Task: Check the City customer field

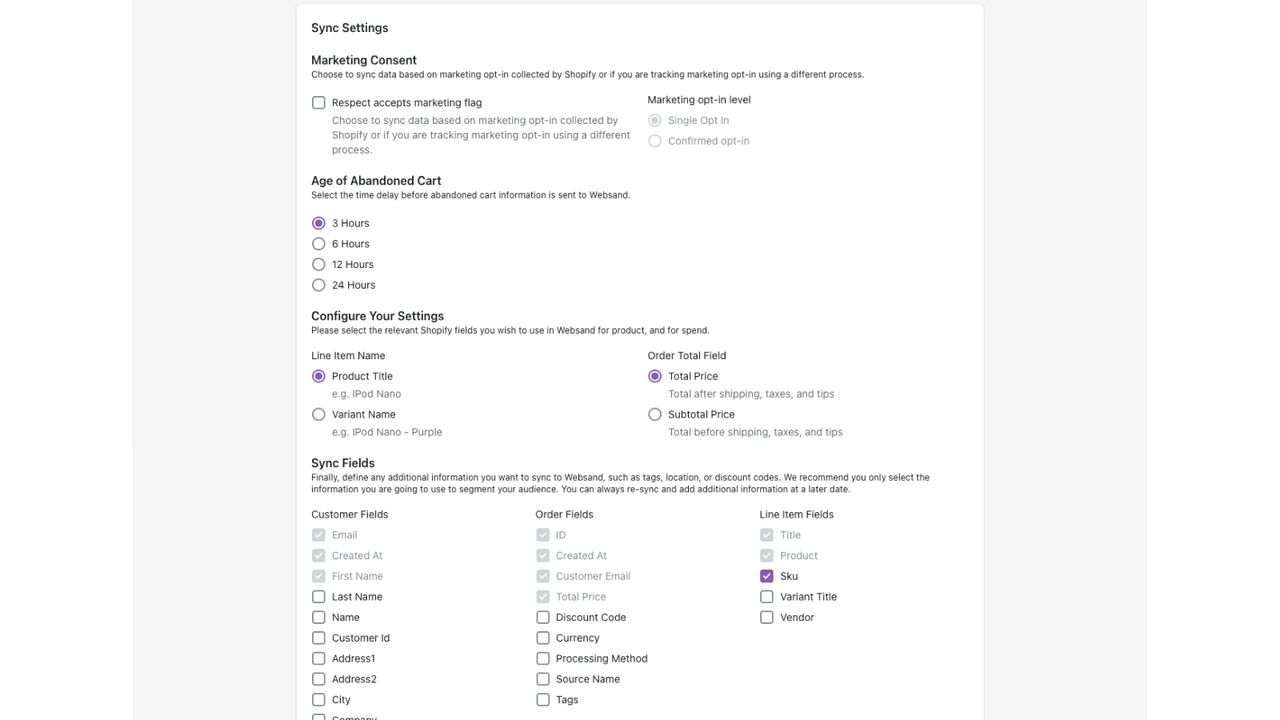Action: pos(318,699)
